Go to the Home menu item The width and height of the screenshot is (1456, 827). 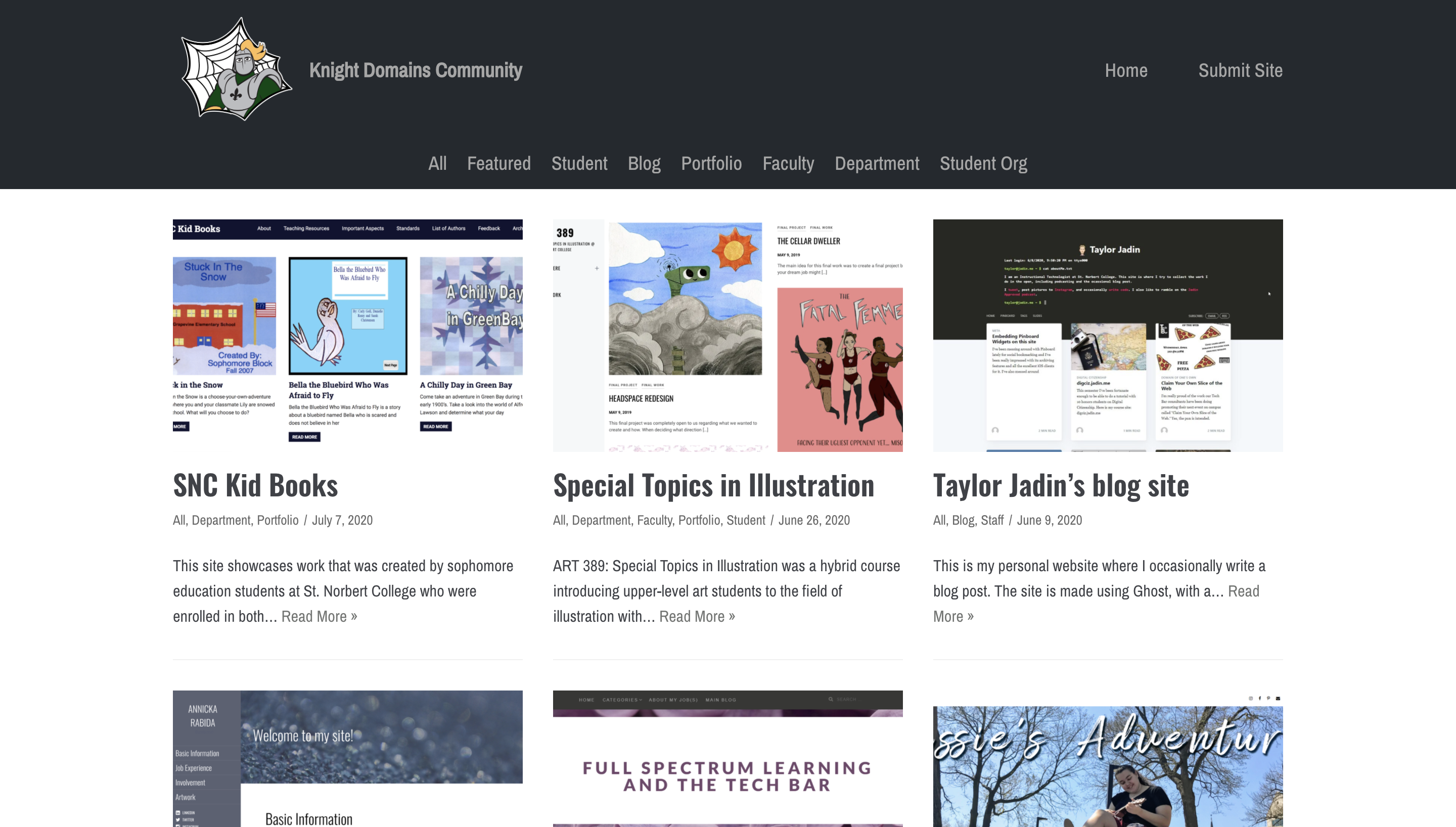1125,70
